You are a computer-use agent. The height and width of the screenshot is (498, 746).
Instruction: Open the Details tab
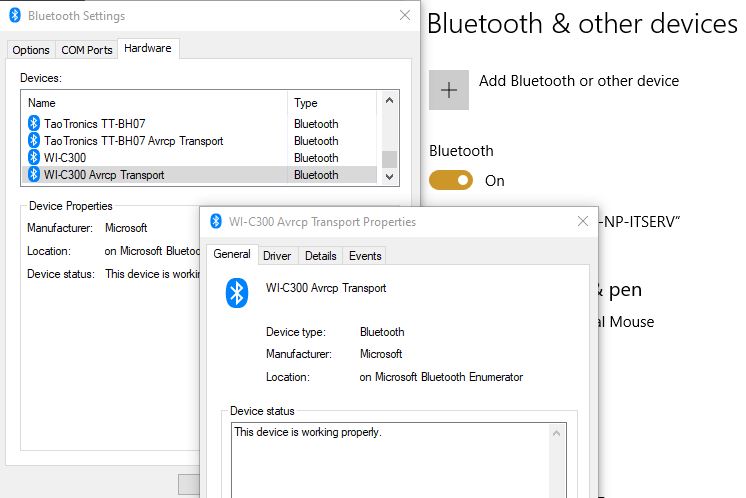tap(321, 256)
